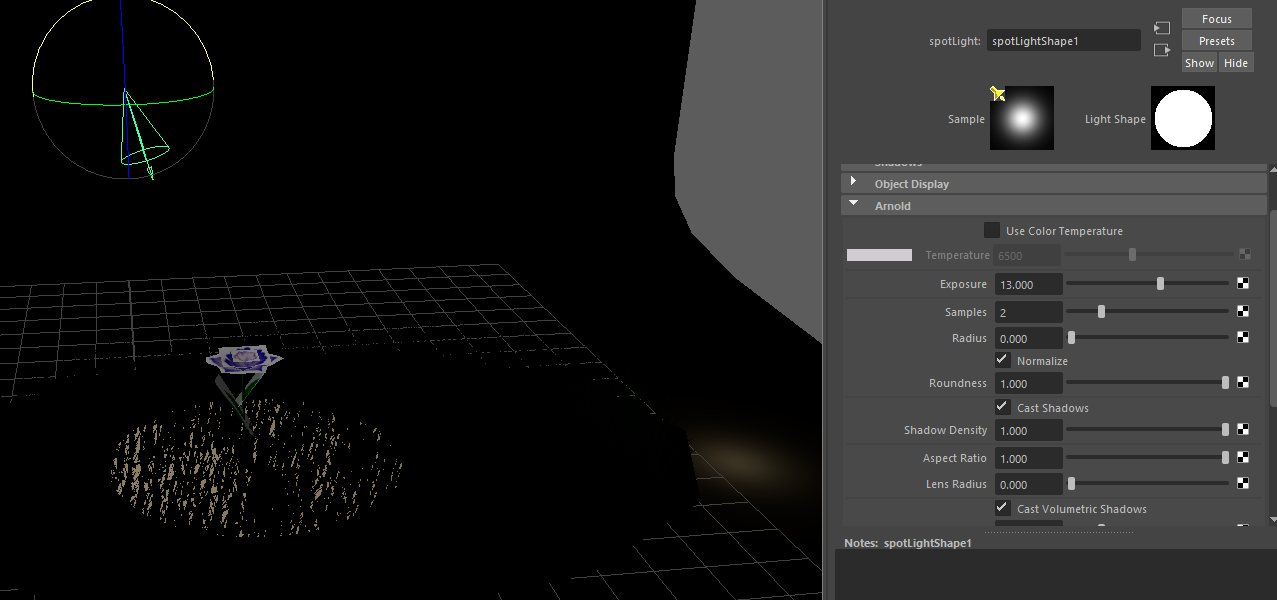Click the Focus button
This screenshot has width=1277, height=600.
tap(1217, 19)
